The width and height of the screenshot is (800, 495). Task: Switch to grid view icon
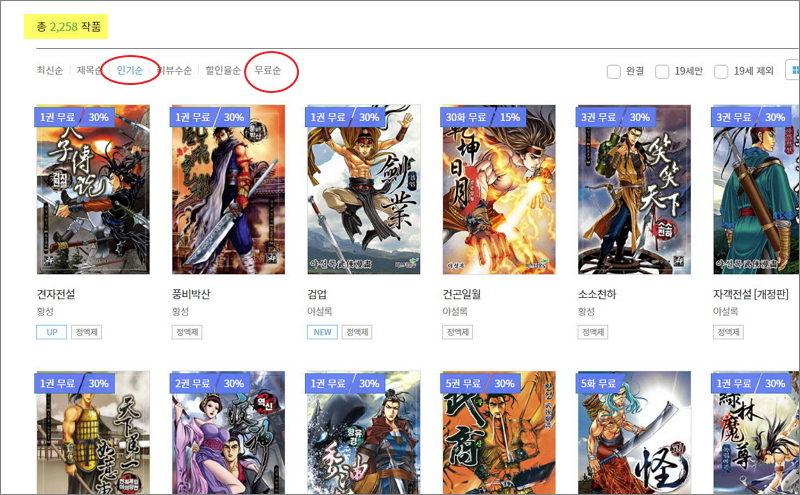click(x=794, y=70)
